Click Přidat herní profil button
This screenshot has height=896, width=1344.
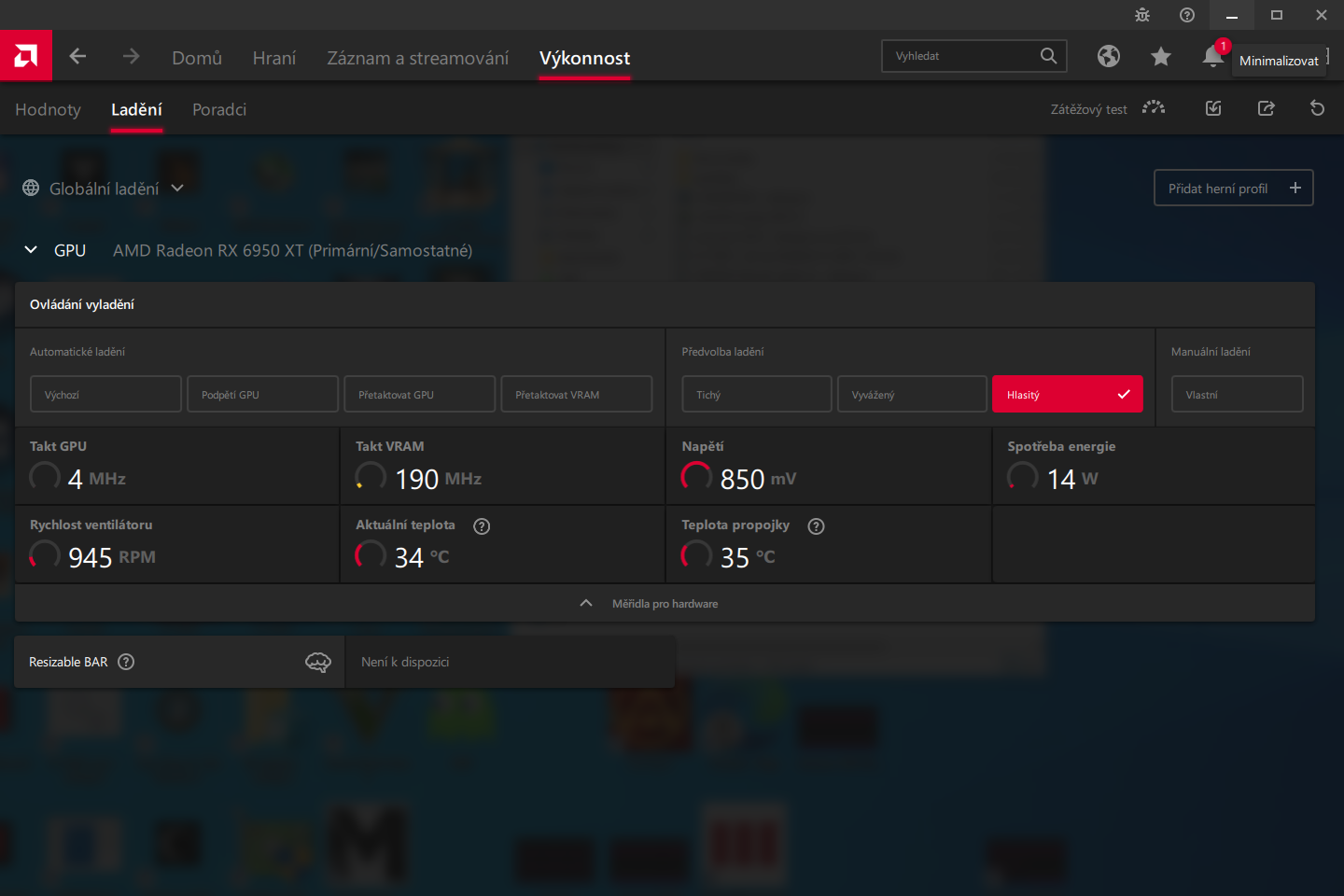click(1234, 188)
